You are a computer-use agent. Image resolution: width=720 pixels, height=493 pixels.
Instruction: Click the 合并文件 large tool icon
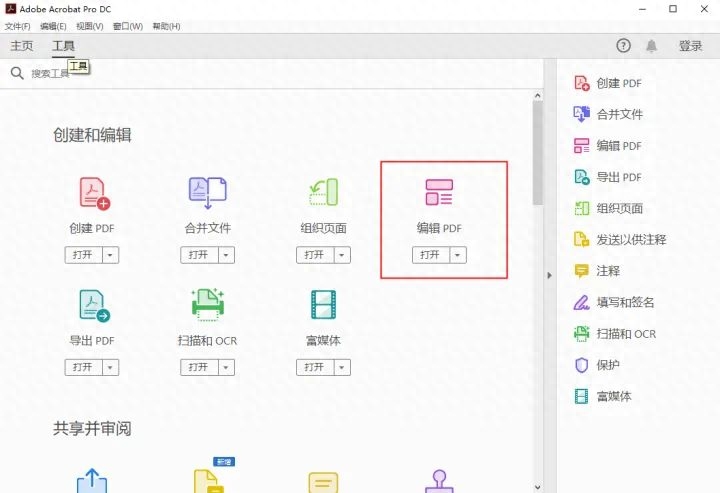[208, 193]
